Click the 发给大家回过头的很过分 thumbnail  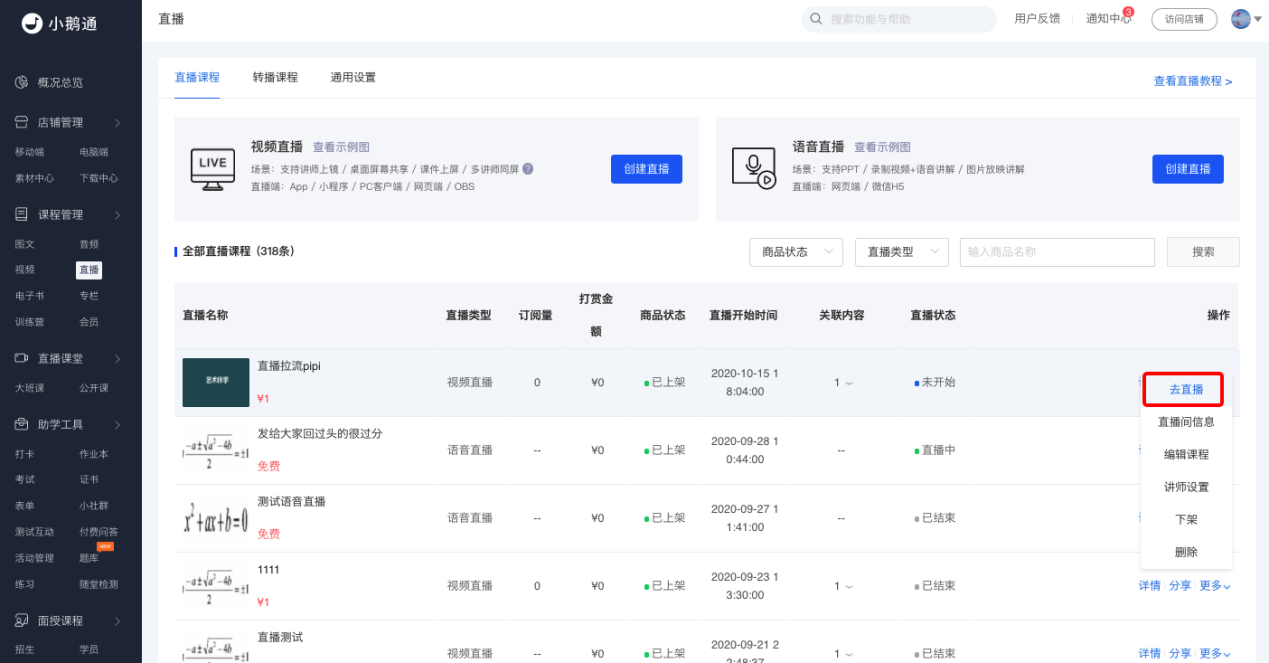215,451
